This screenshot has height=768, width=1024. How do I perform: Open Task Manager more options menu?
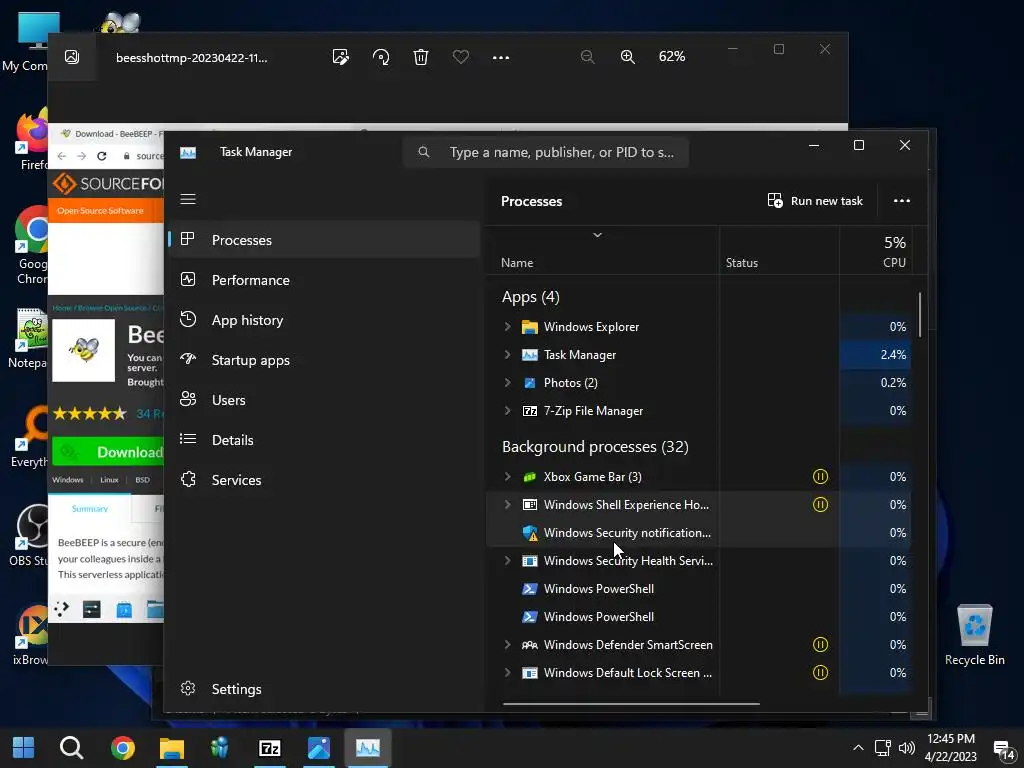(x=902, y=200)
